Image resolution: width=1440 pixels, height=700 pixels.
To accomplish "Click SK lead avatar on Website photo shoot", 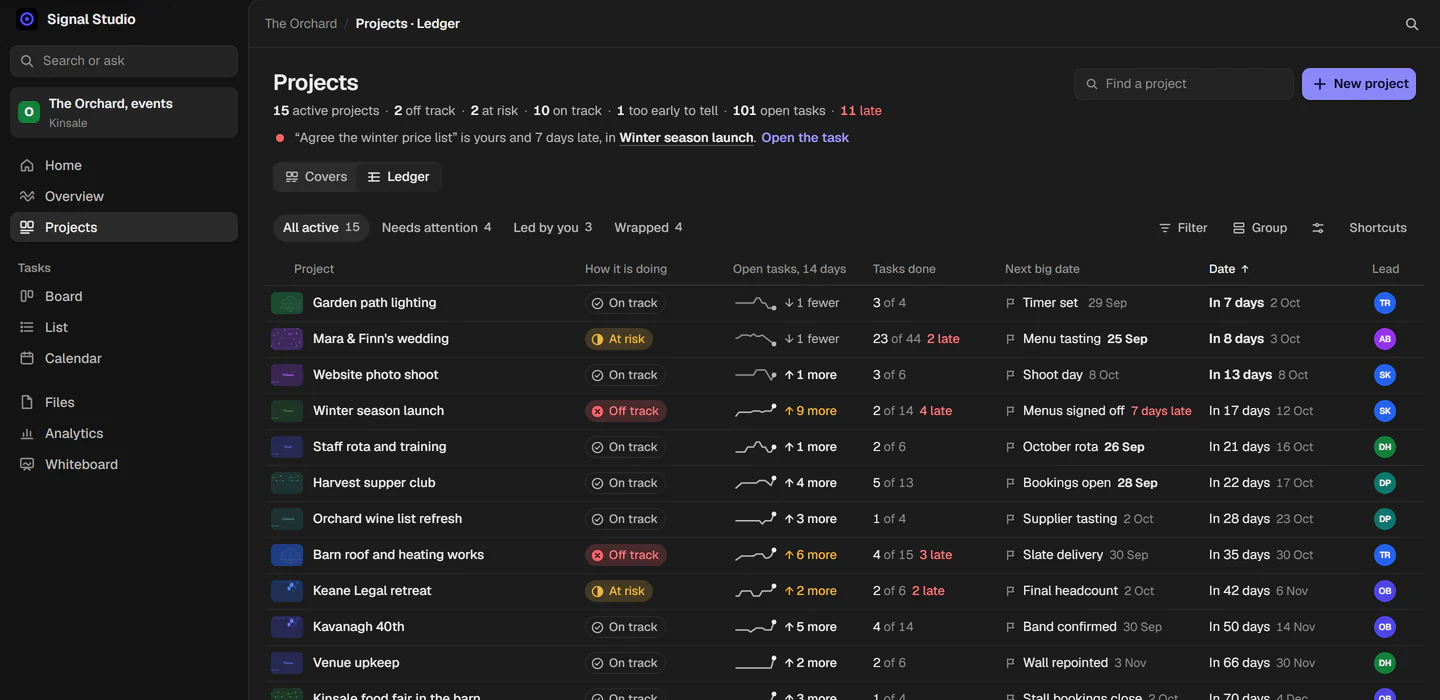I will click(1385, 375).
